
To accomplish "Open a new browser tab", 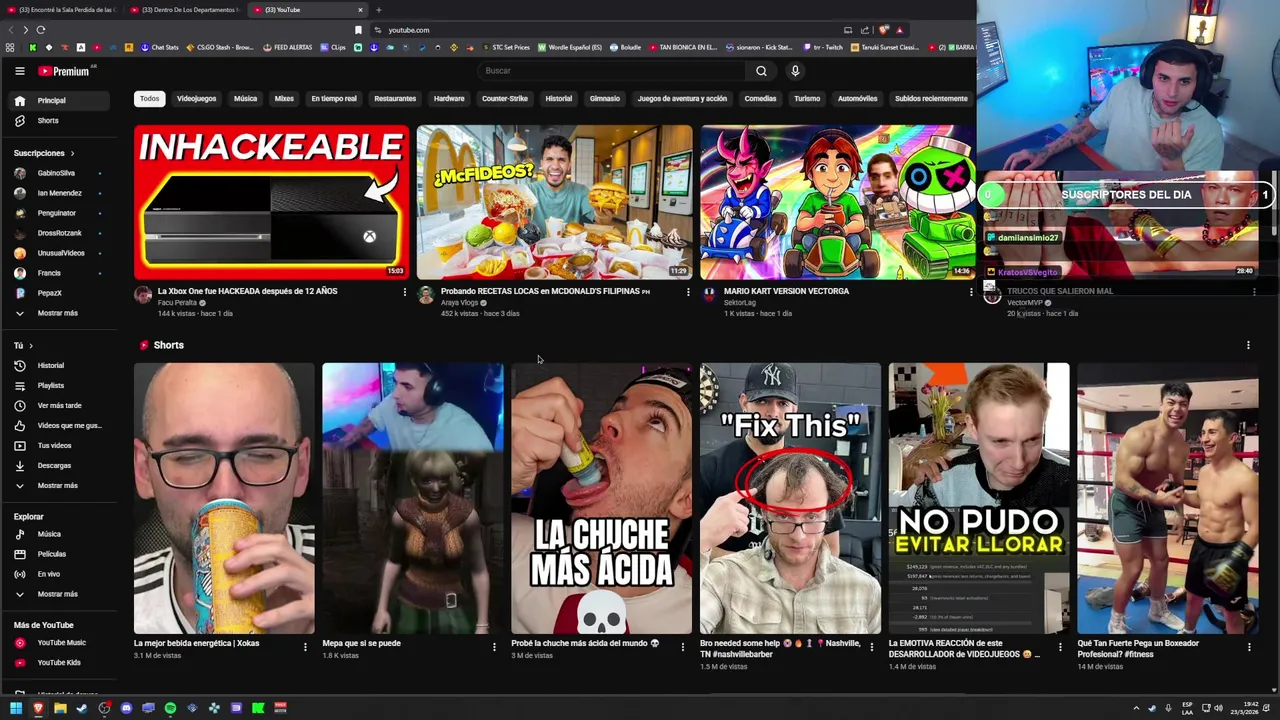I will tap(378, 10).
